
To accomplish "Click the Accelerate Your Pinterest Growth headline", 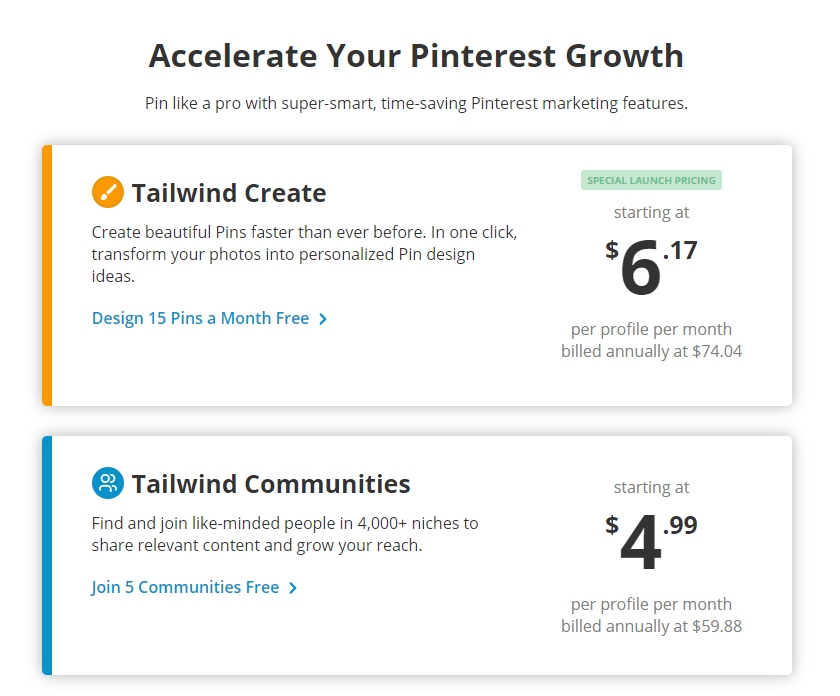I will [416, 56].
